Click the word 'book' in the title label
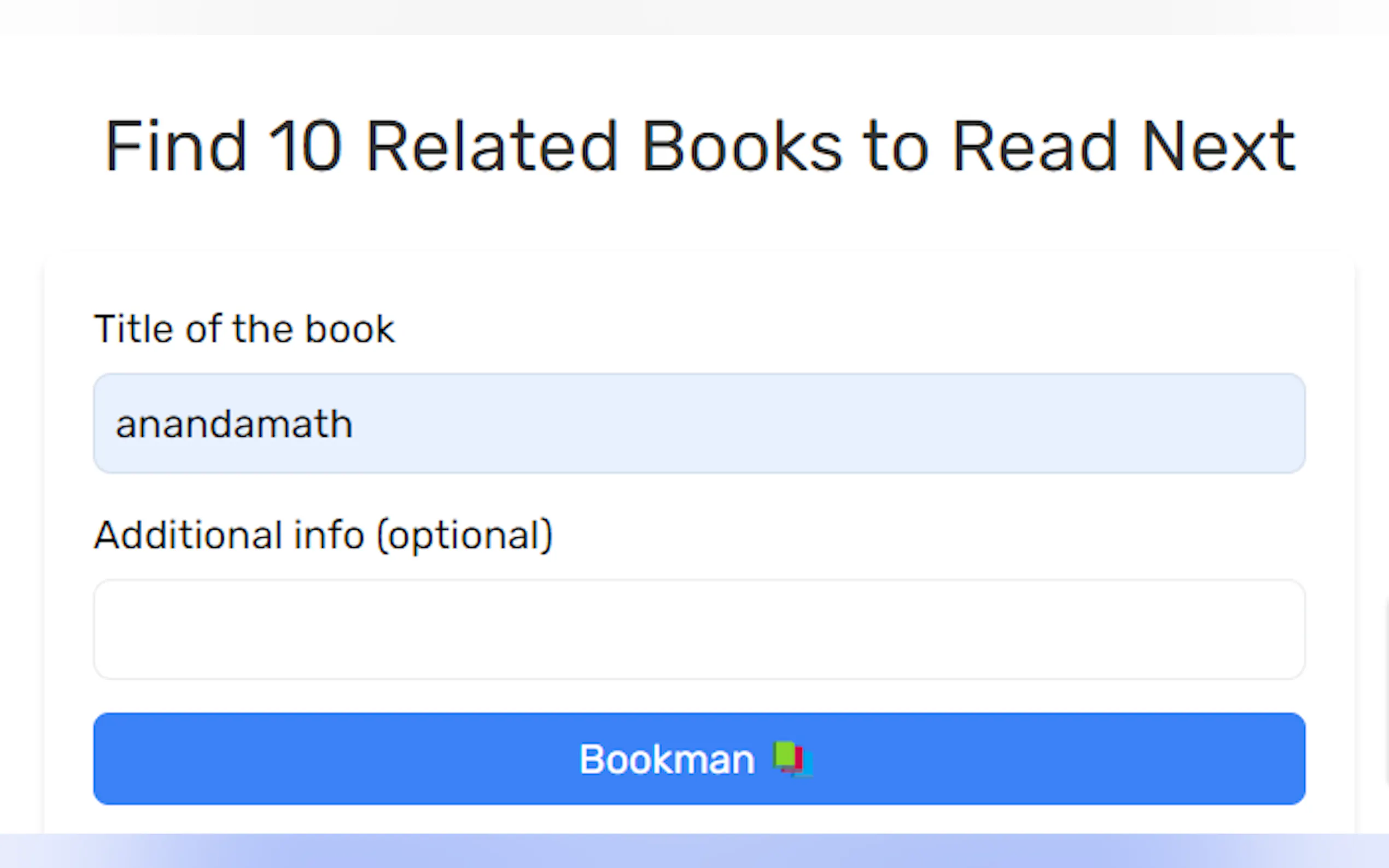This screenshot has height=868, width=1389. [x=349, y=329]
